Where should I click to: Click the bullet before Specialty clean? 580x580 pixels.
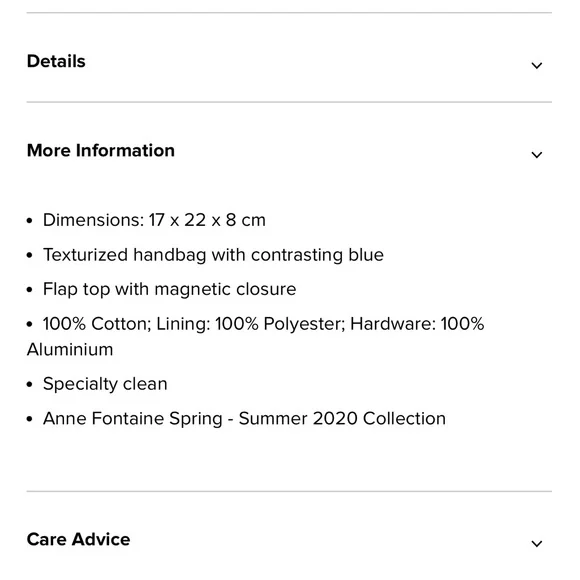[30, 385]
